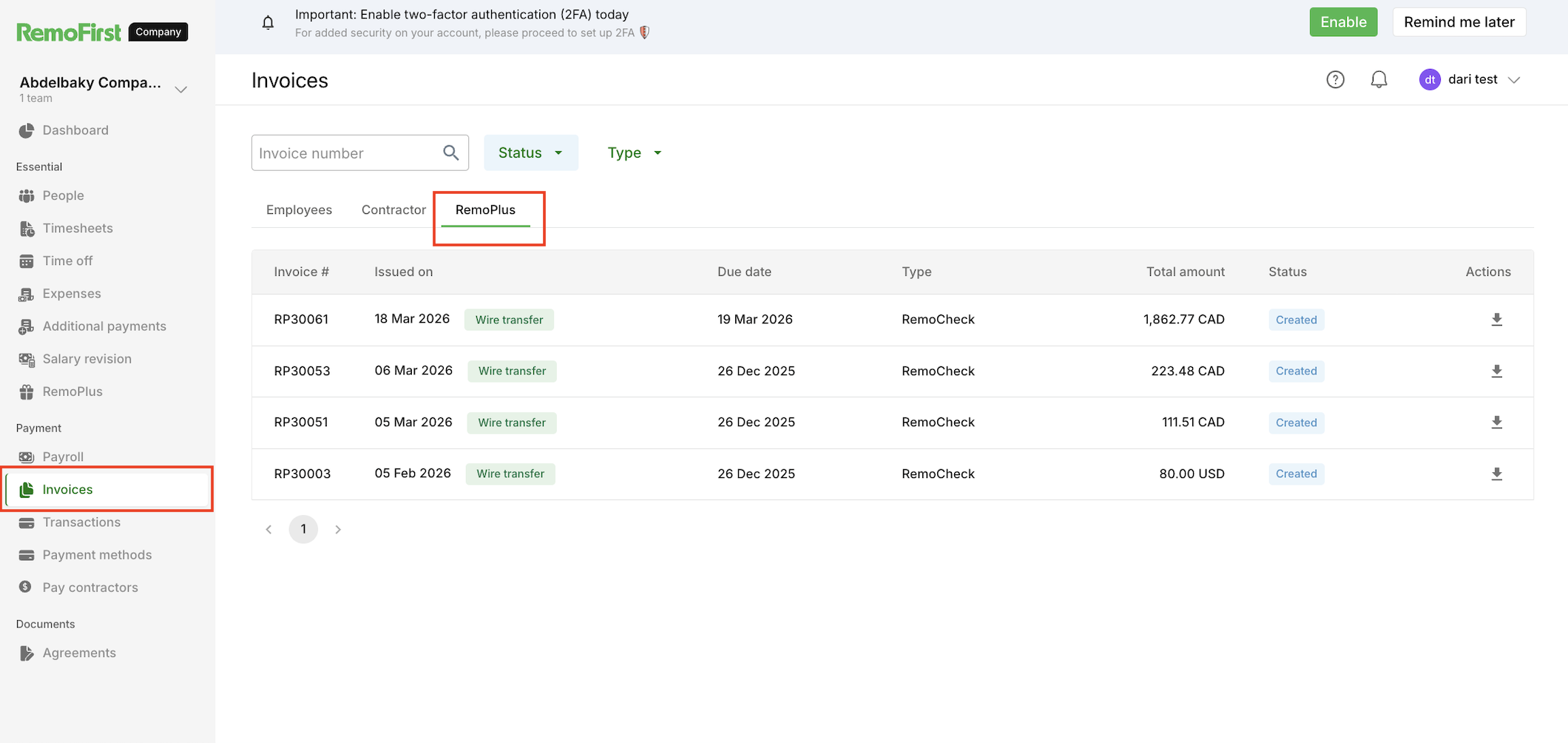Click the Invoice # column header
1568x743 pixels.
point(301,272)
